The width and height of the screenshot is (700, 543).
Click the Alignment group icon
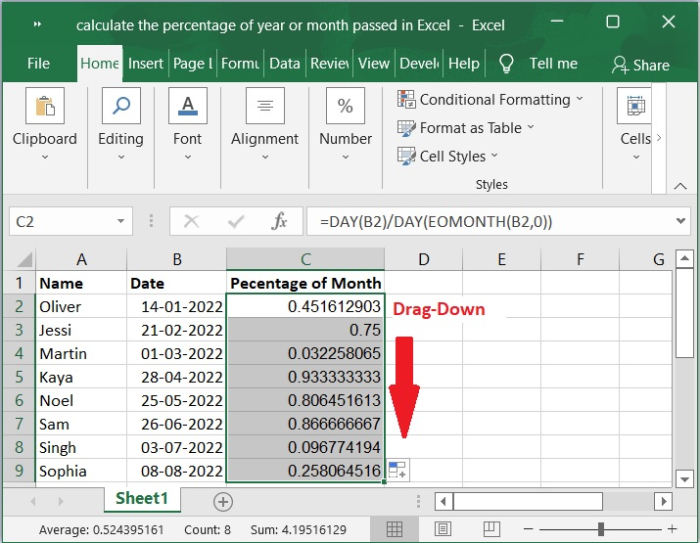coord(265,107)
